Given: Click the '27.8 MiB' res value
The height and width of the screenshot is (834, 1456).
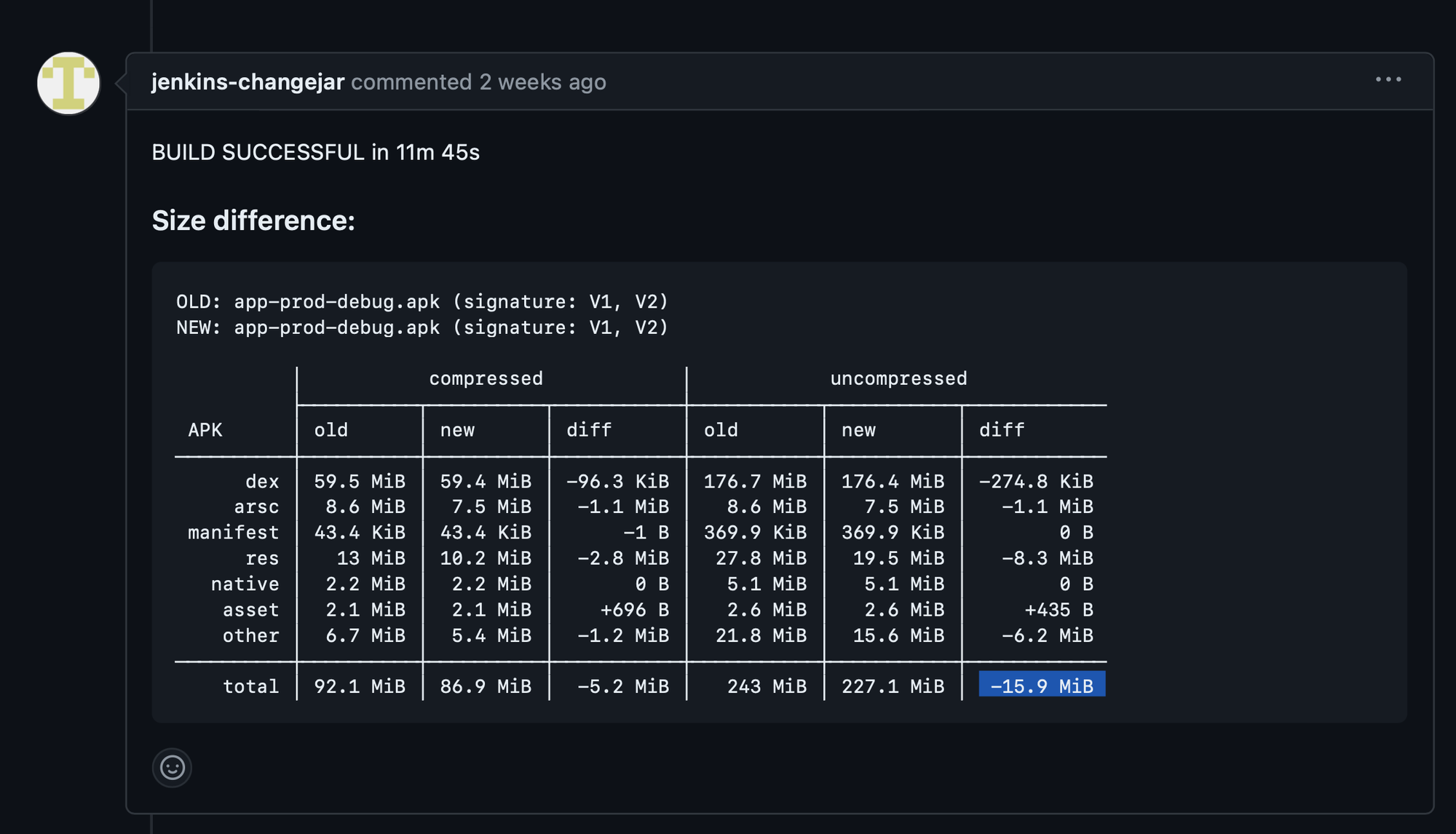Looking at the screenshot, I should coord(761,558).
